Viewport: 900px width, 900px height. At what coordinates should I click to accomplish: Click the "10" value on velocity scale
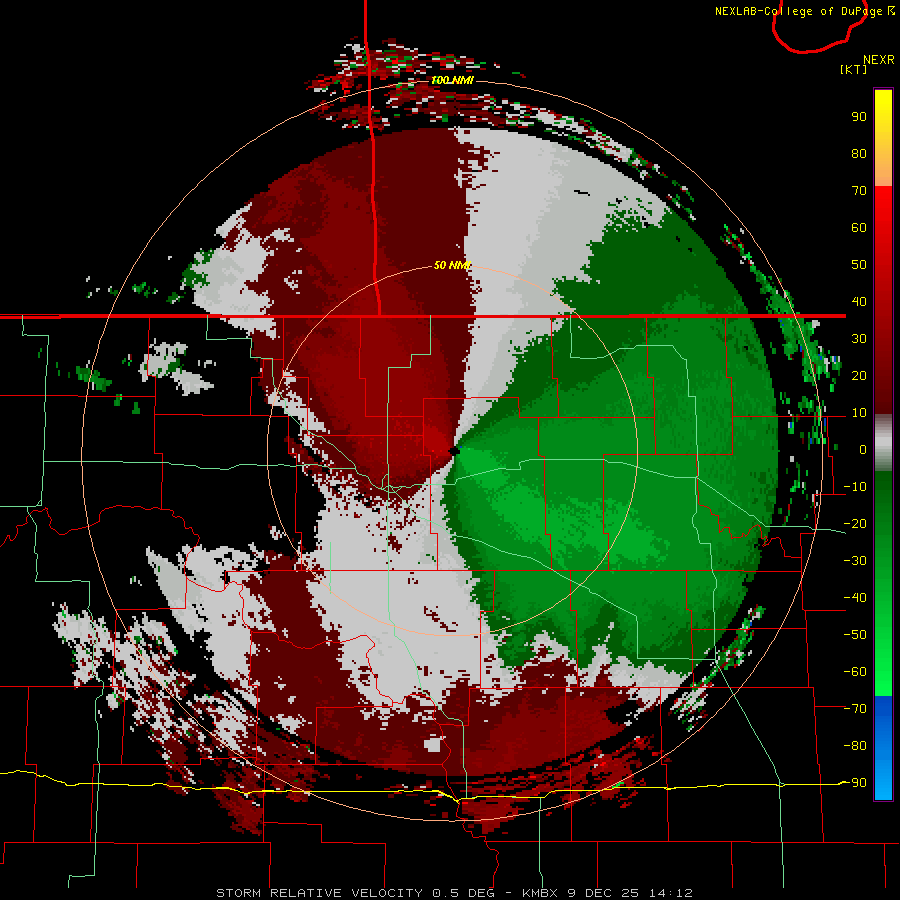pos(859,413)
